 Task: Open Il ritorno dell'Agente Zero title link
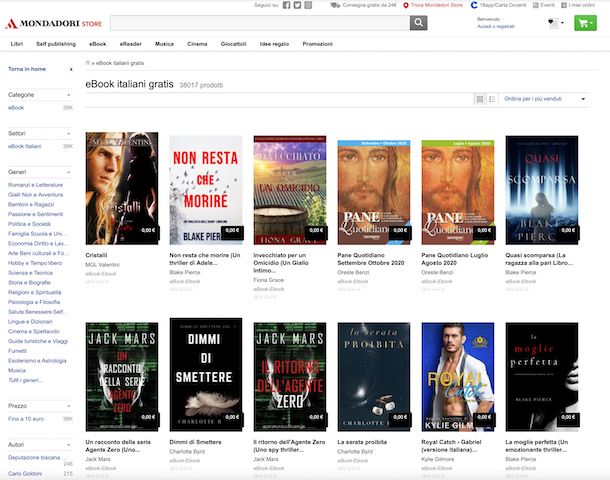coord(289,446)
